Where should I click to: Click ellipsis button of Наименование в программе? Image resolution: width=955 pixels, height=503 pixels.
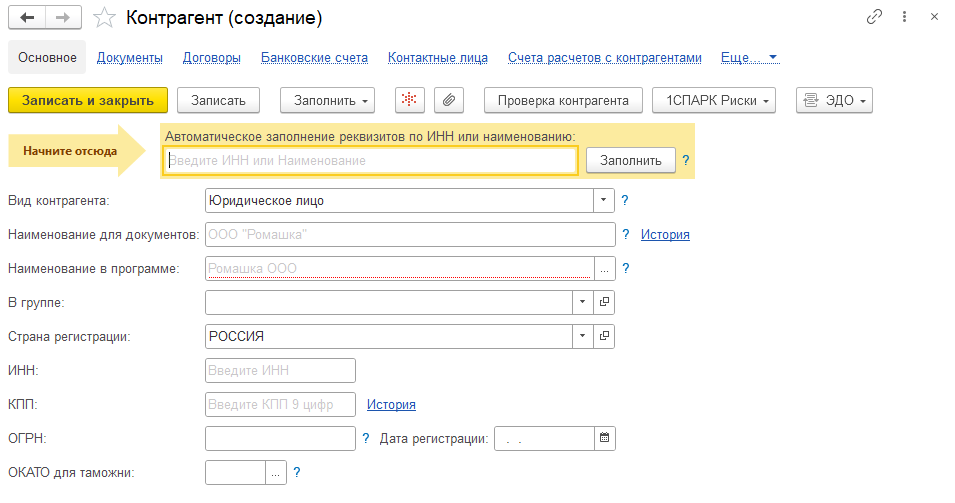pos(604,269)
